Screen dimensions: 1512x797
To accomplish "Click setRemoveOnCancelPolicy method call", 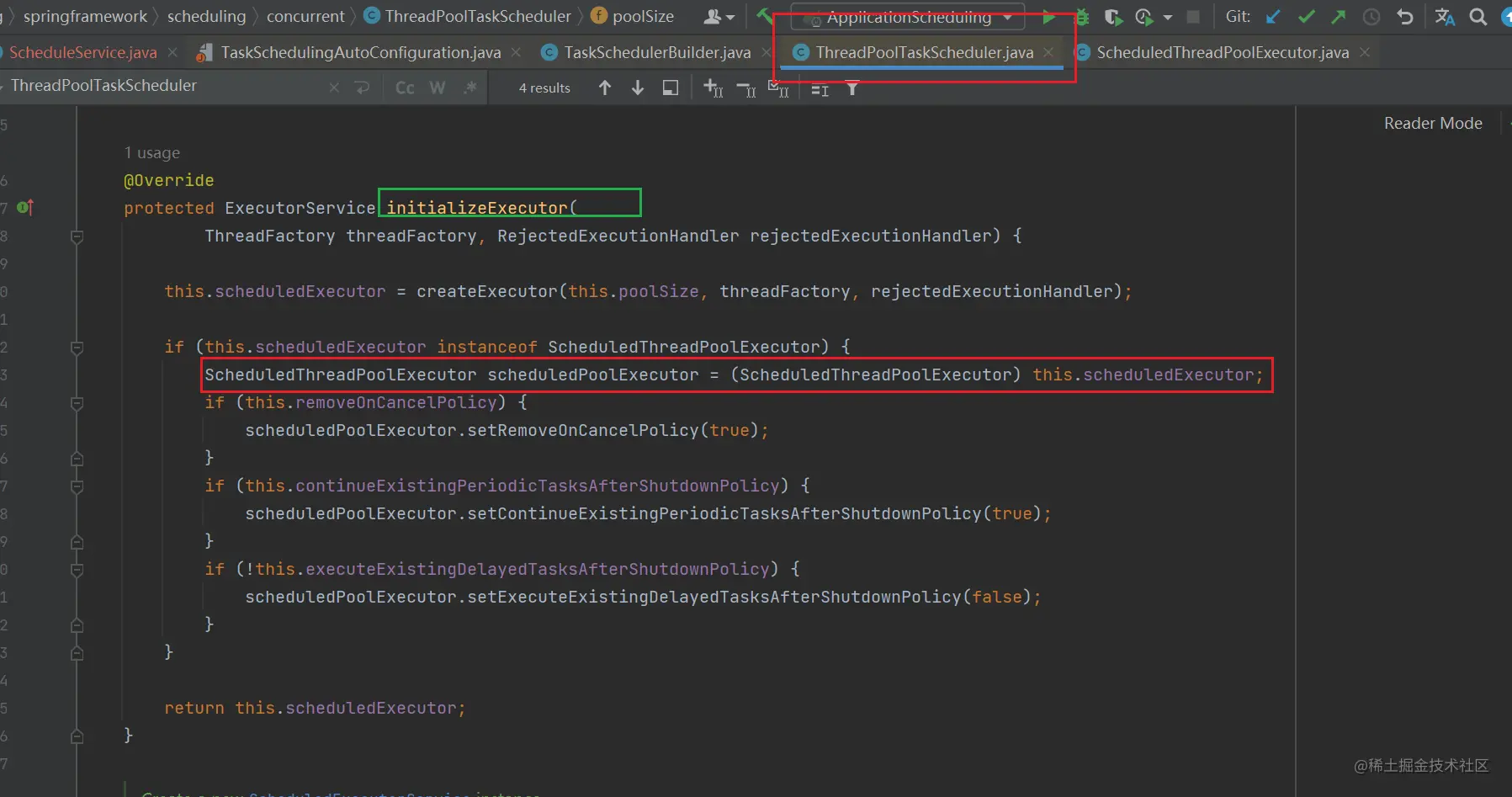I will coord(582,430).
